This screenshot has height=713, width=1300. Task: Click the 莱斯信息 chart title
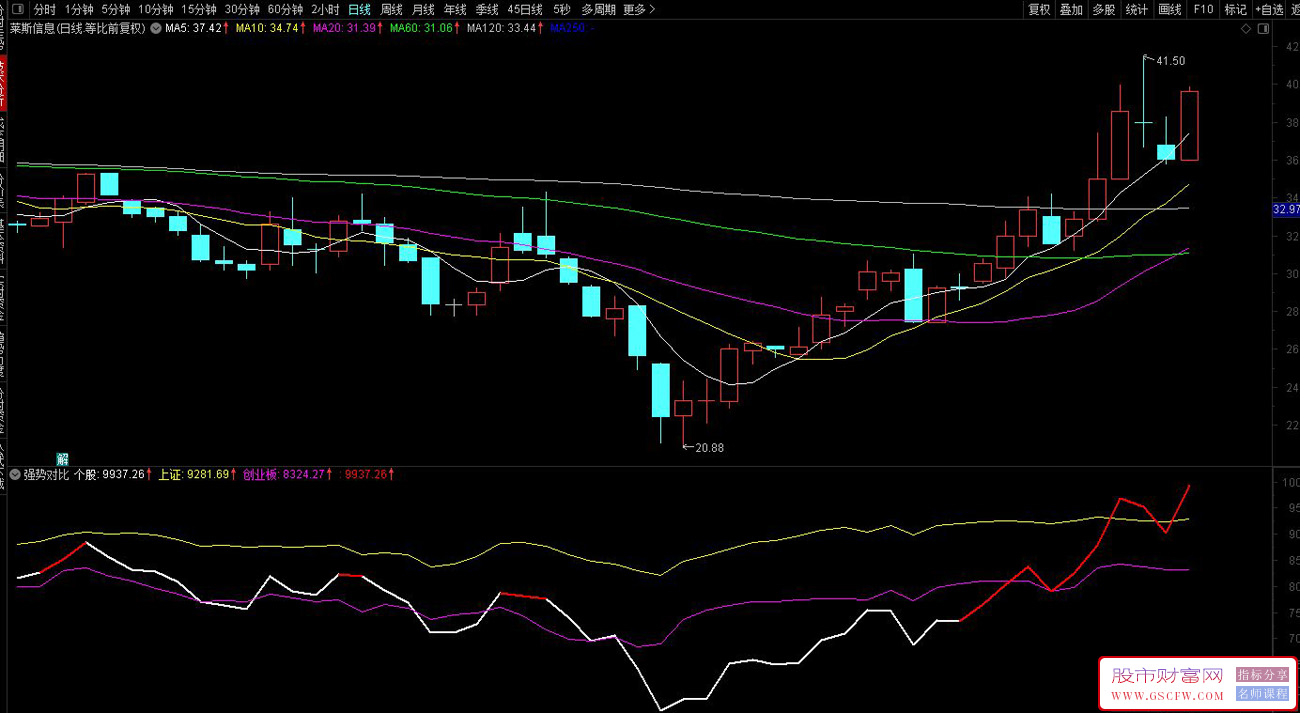pos(78,28)
